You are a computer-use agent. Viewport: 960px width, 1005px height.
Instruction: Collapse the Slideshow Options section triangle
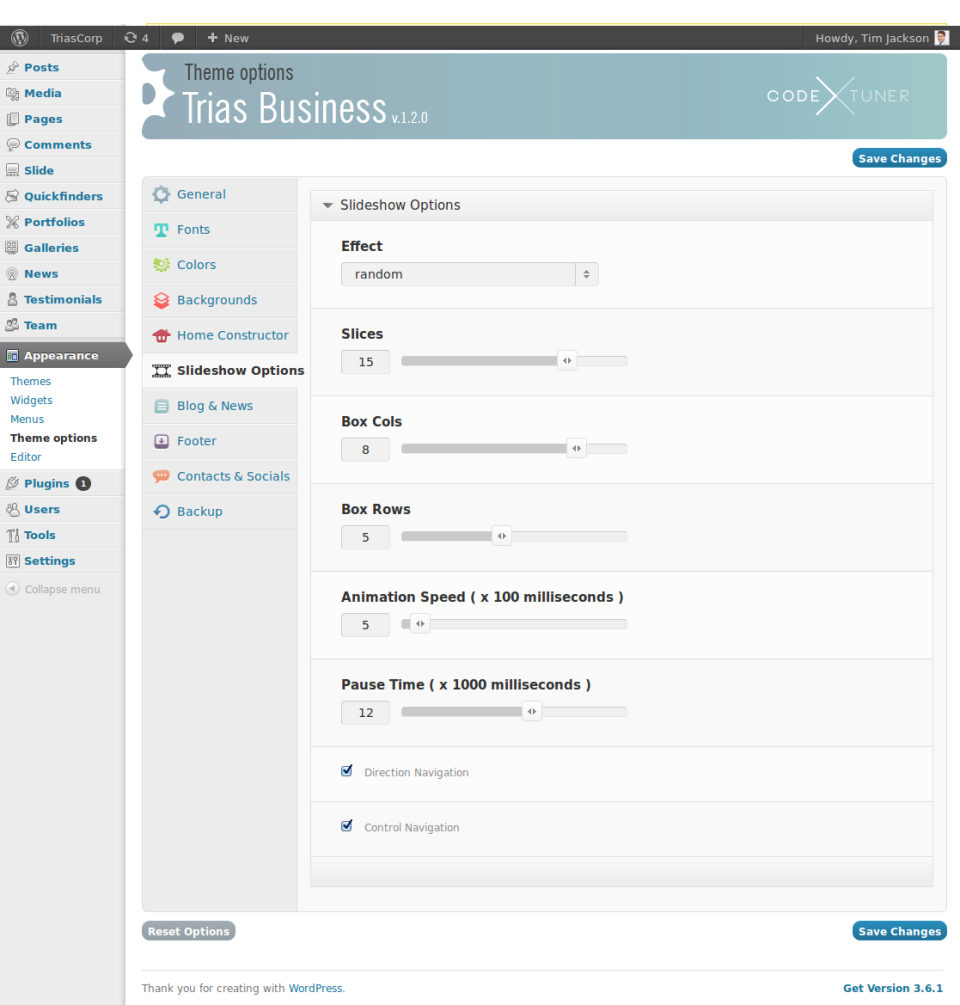[x=327, y=206]
